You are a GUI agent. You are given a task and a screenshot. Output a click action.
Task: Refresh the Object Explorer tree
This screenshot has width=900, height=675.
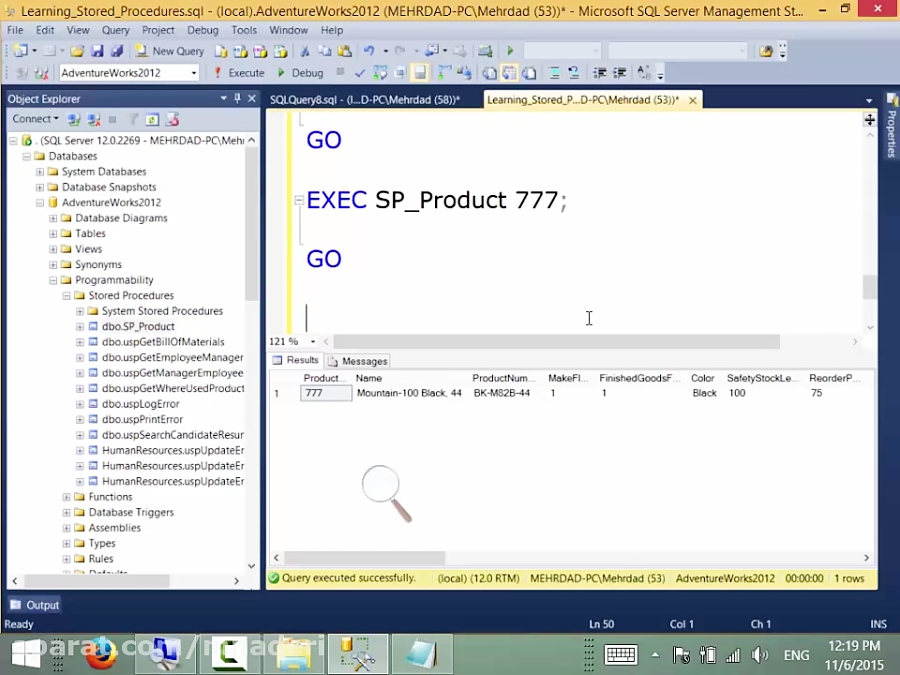tap(151, 119)
